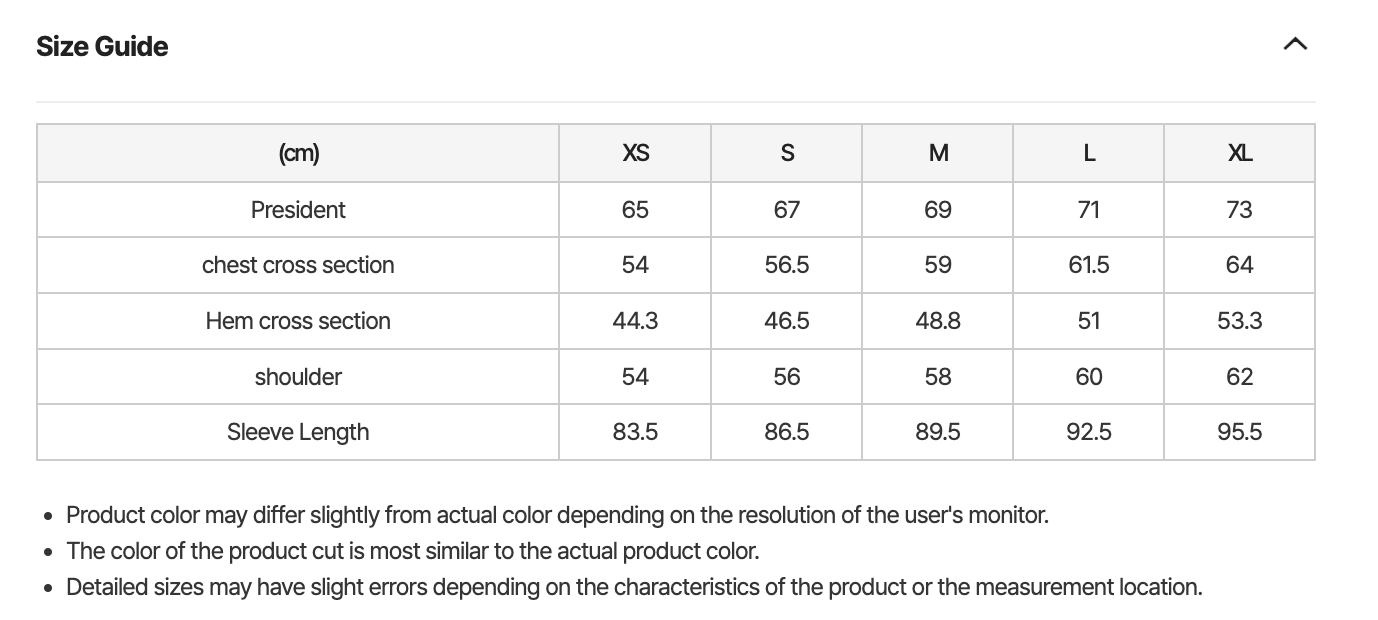Select the President row label
1378x620 pixels.
(298, 210)
